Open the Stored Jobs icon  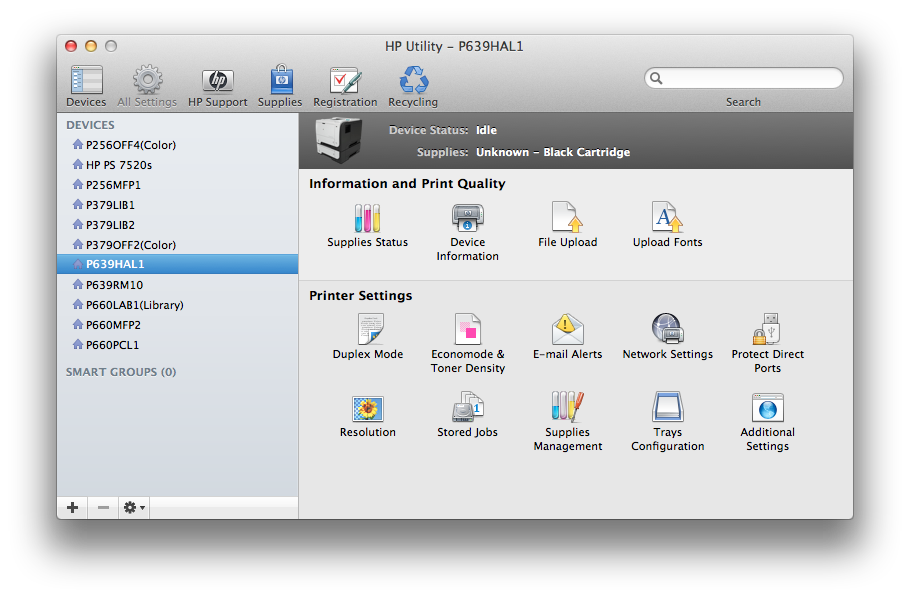click(x=467, y=406)
